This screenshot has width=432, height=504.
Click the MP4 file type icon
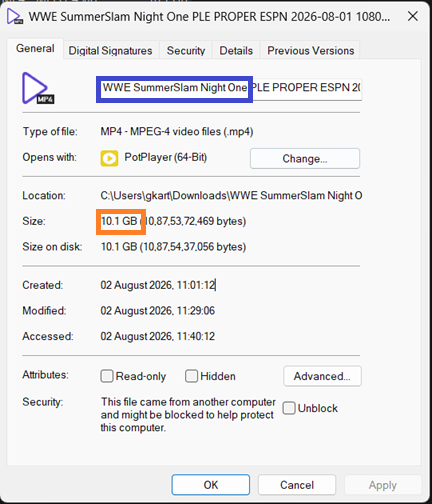[x=38, y=88]
